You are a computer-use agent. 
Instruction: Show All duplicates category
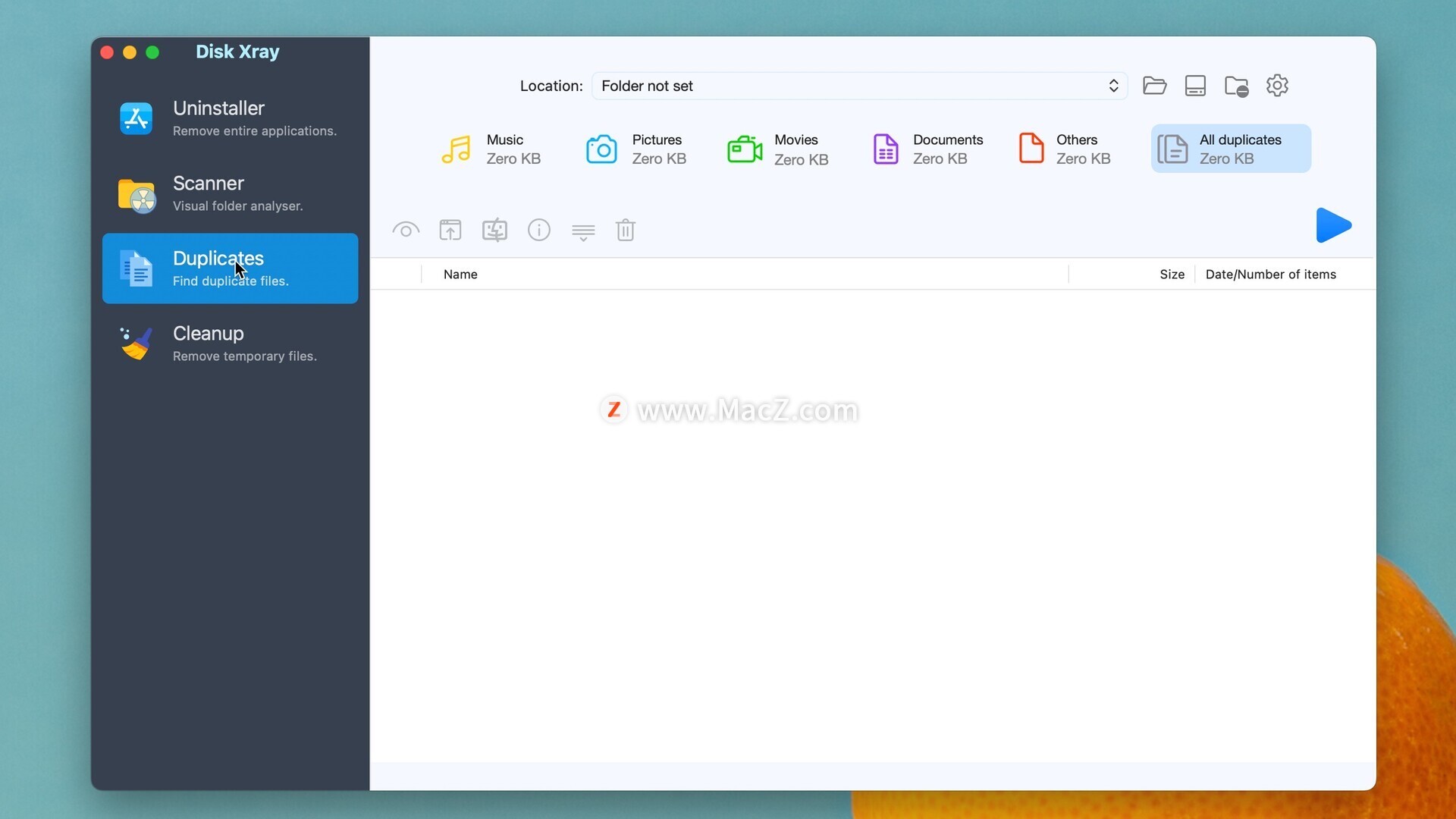point(1230,149)
